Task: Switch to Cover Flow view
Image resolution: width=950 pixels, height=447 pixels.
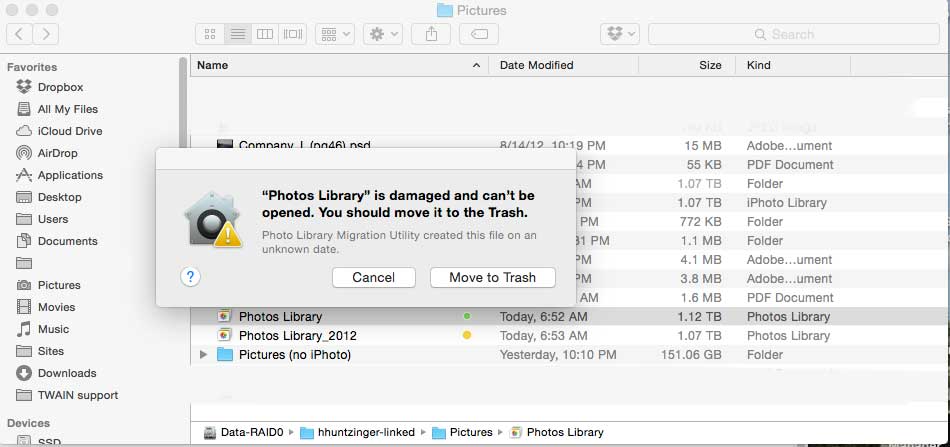Action: click(x=293, y=34)
